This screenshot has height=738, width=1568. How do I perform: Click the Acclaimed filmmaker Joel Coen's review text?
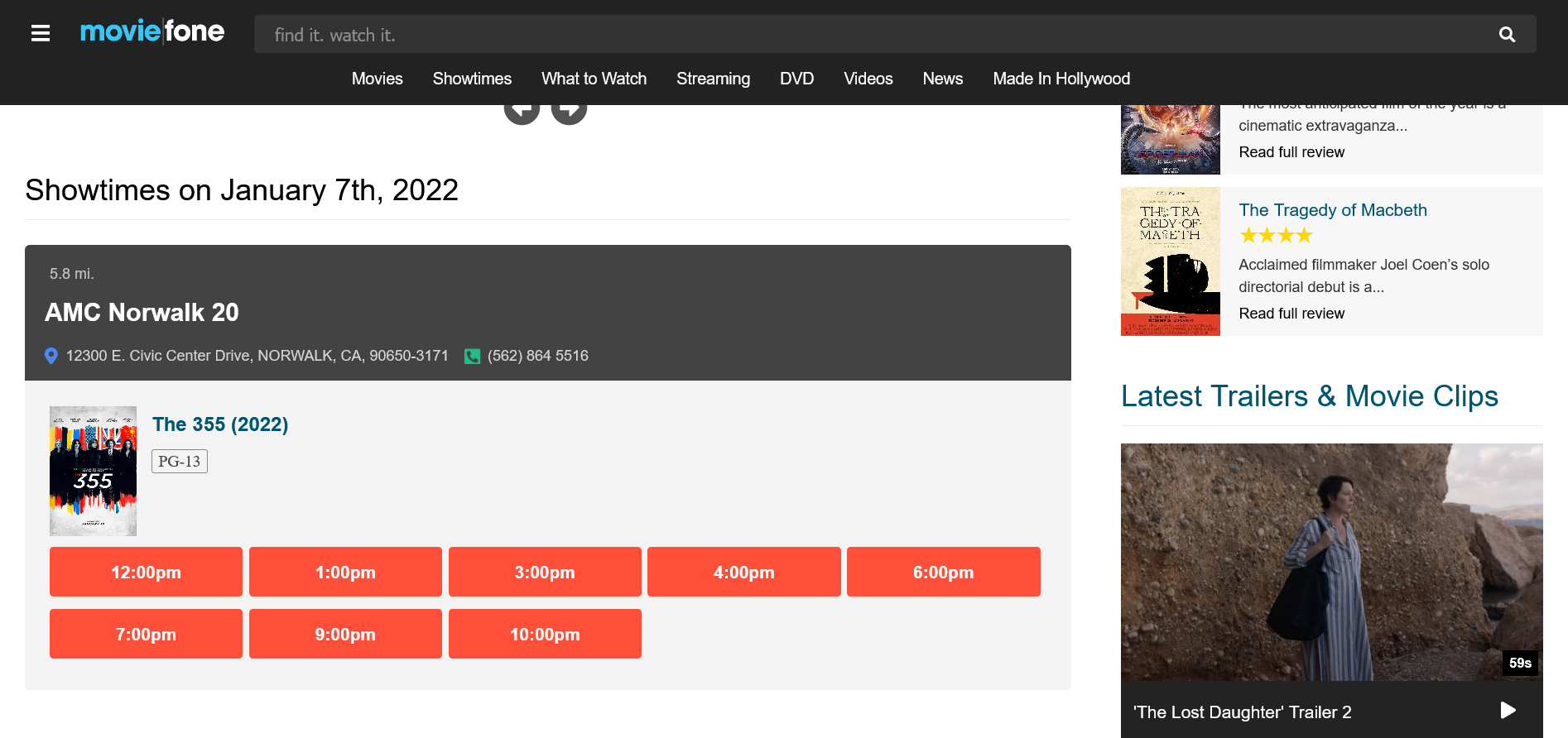pyautogui.click(x=1364, y=276)
